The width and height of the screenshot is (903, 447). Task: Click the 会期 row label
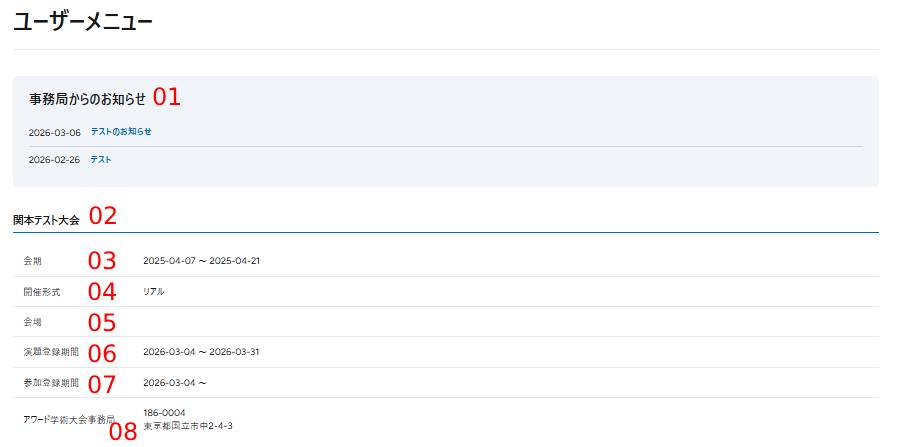(x=33, y=261)
